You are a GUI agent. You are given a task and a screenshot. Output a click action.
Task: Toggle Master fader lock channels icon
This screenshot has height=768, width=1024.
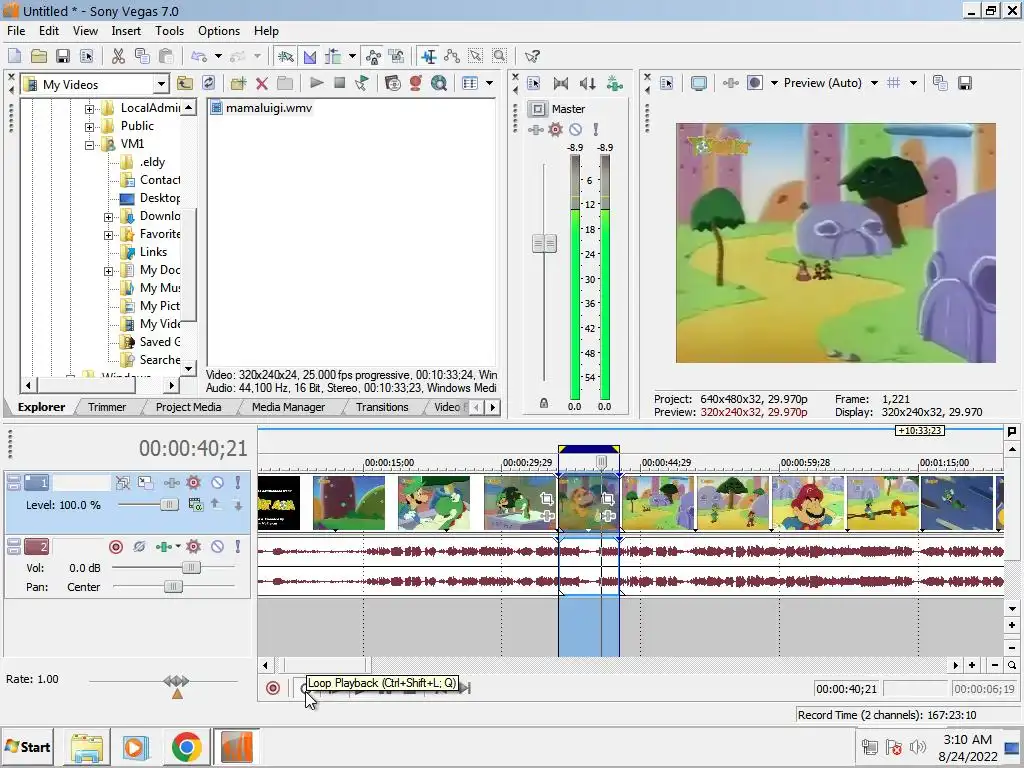coord(543,404)
